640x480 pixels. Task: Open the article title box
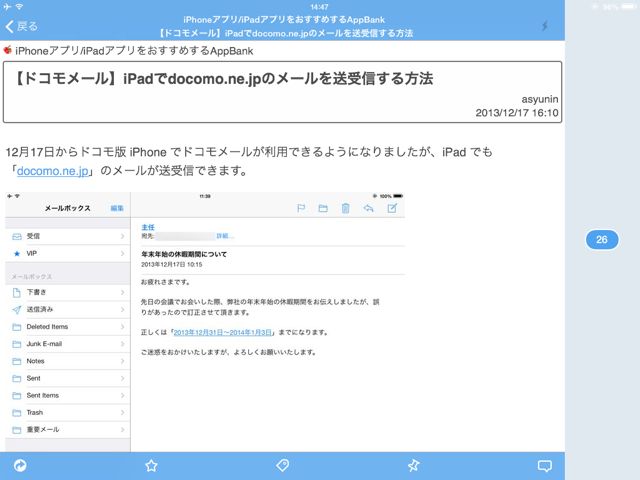(x=282, y=92)
